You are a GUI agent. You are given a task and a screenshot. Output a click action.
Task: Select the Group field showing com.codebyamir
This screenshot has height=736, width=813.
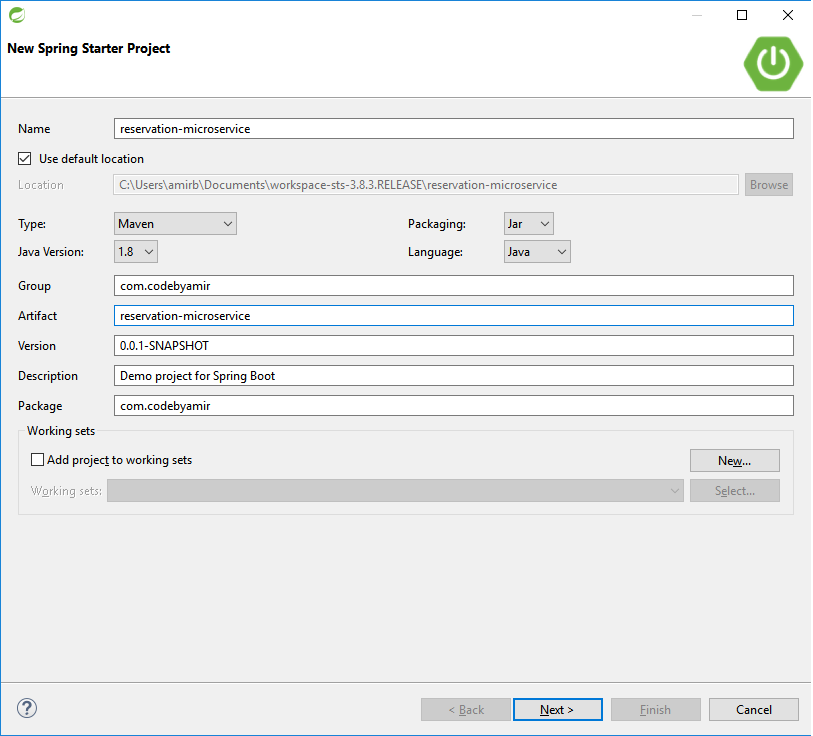point(453,285)
